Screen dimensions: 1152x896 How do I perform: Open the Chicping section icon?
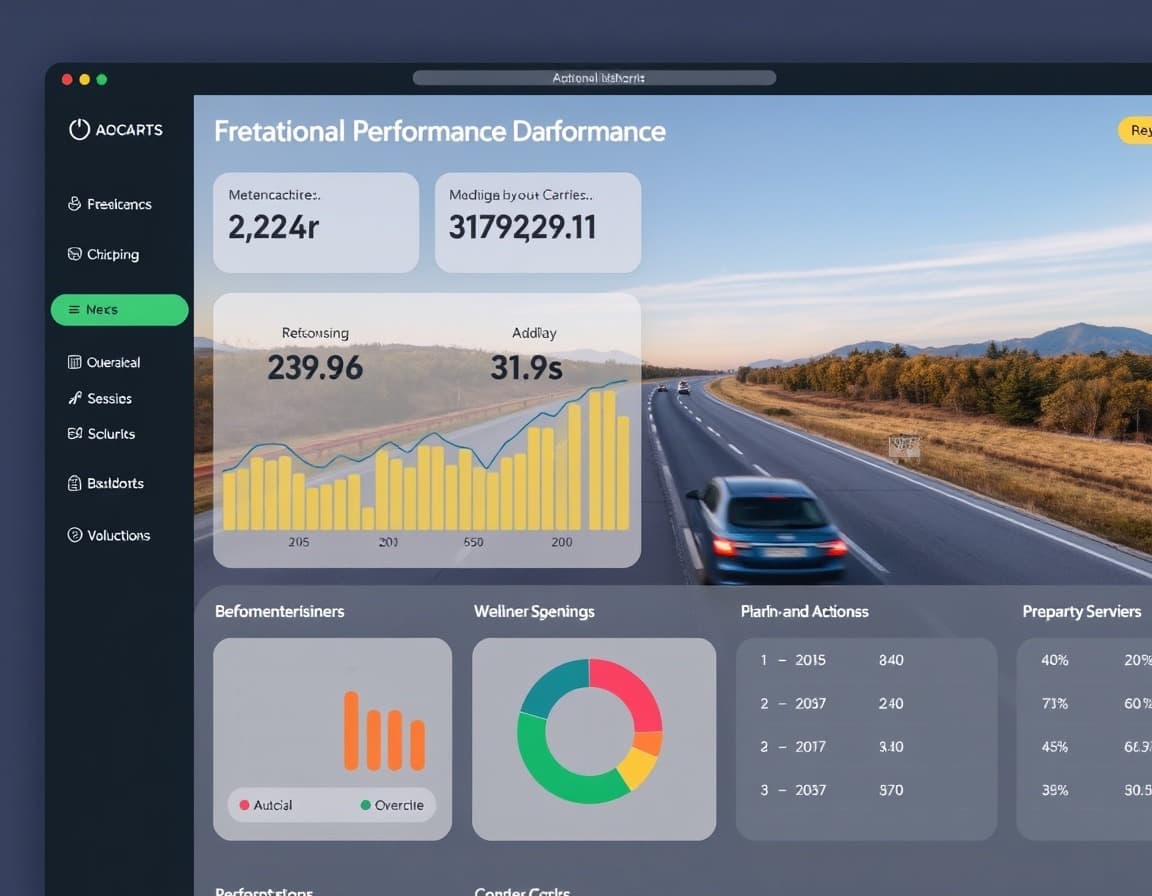pos(74,254)
